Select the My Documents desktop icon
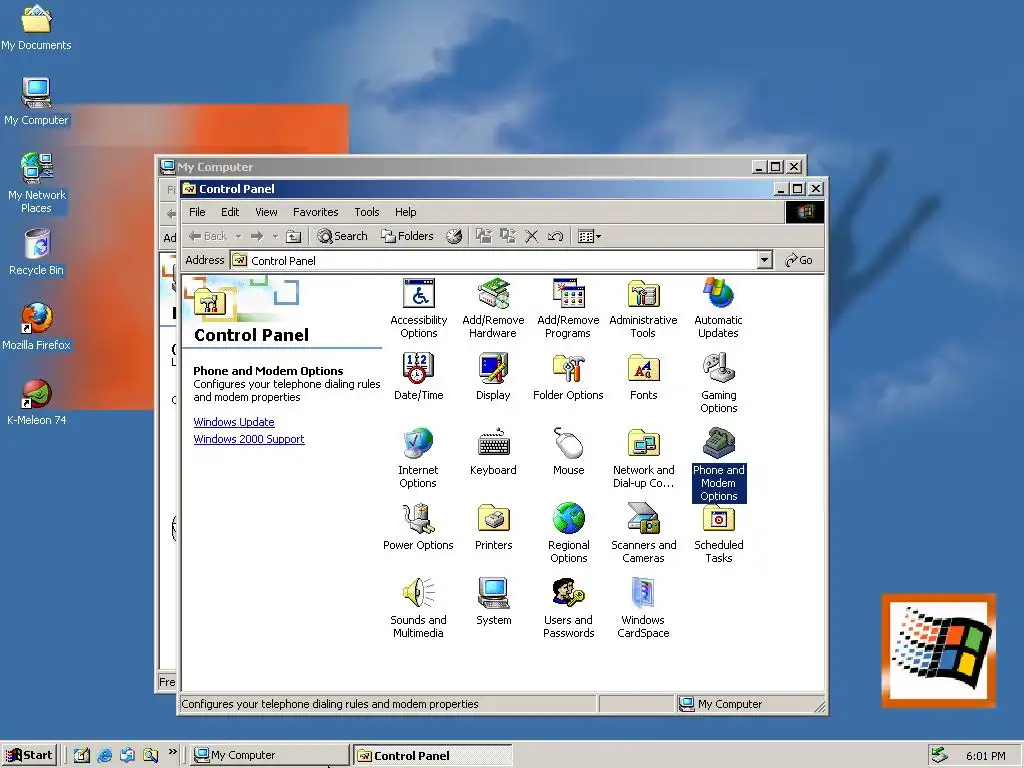The image size is (1024, 768). point(37,27)
